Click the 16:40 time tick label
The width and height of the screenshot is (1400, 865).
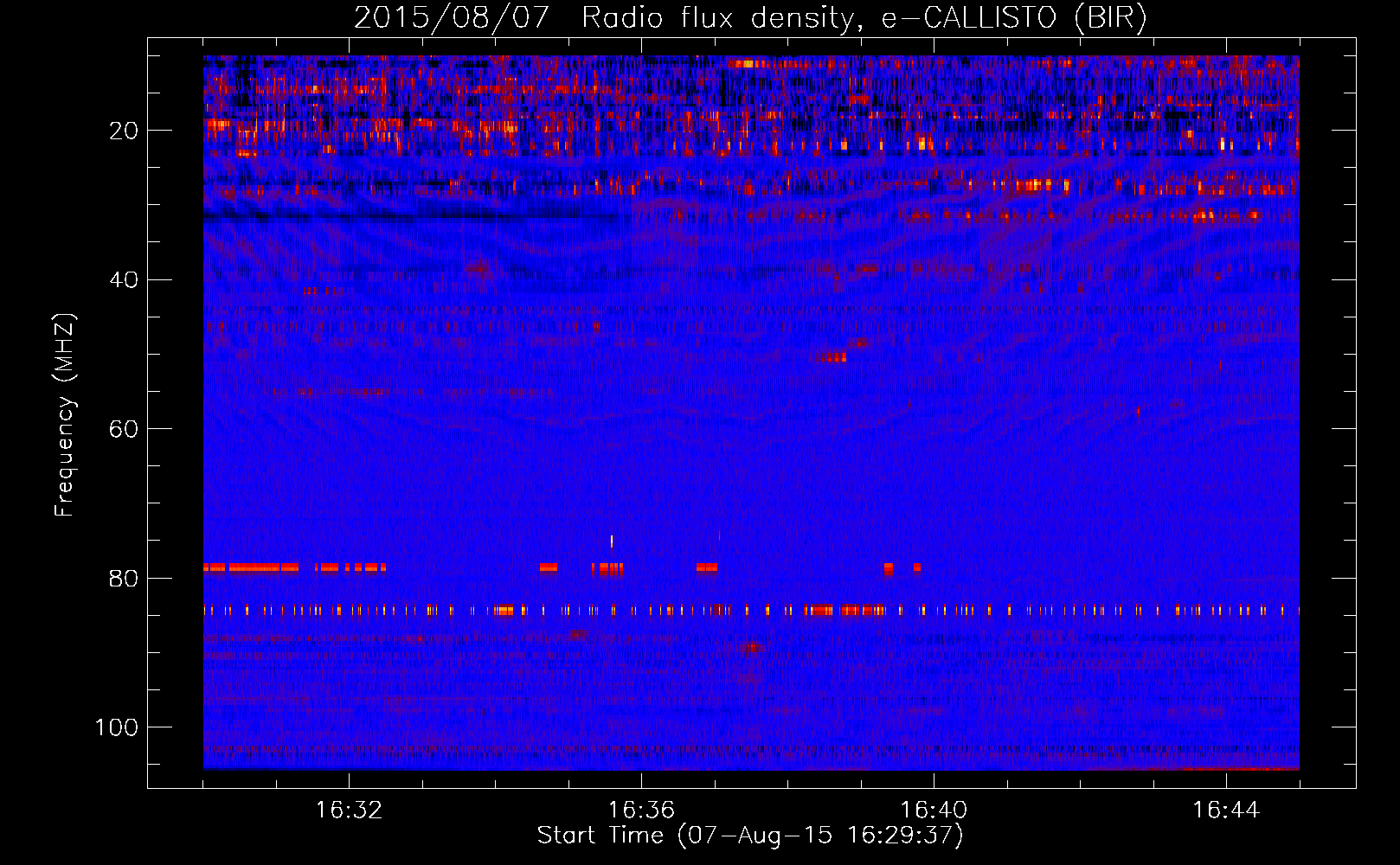(934, 811)
